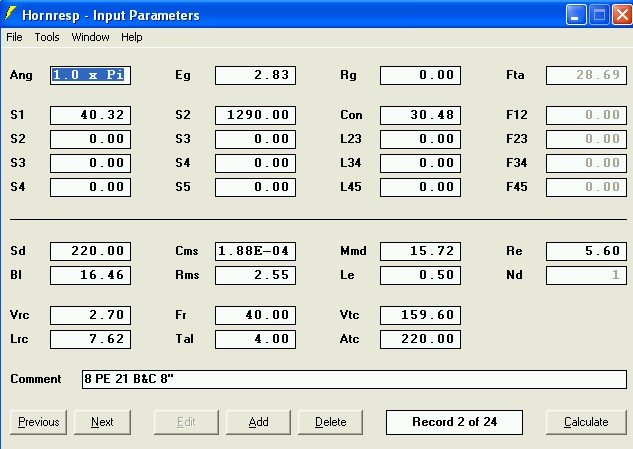The image size is (633, 449).
Task: Maximize the Hornresp window
Action: (599, 15)
